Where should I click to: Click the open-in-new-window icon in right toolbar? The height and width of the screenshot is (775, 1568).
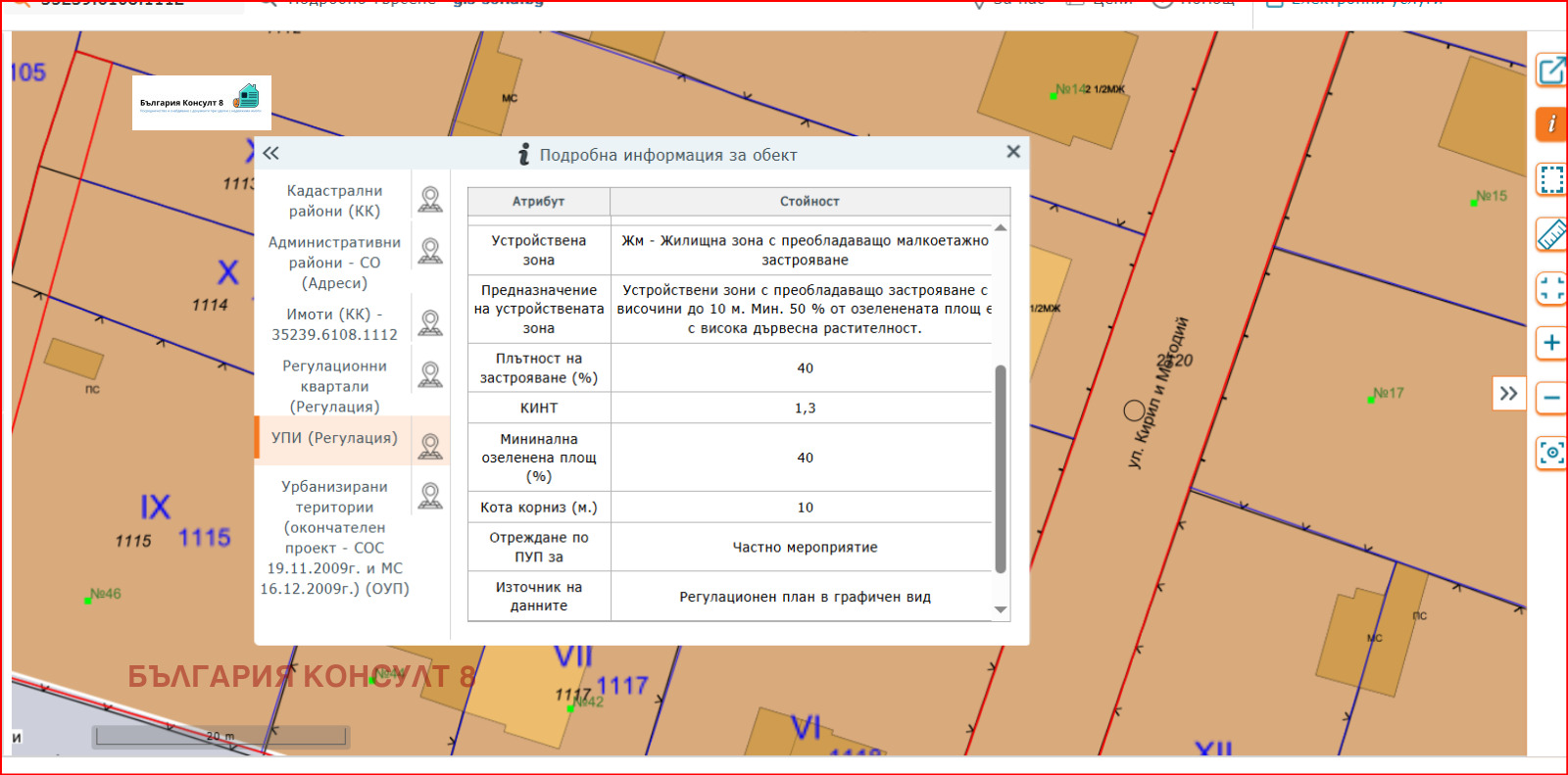[1551, 71]
